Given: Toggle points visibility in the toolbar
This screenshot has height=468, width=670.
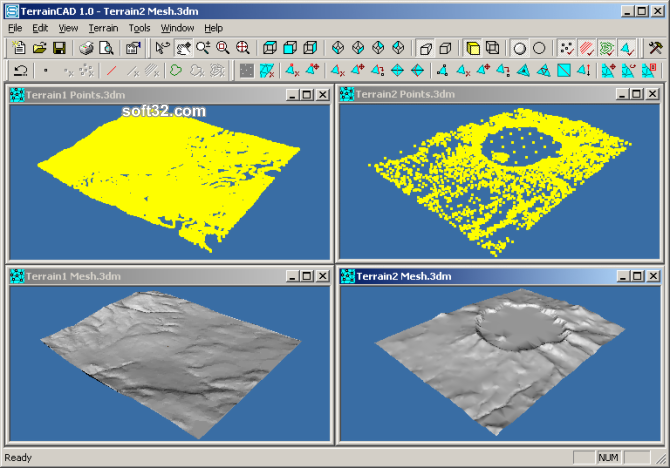Looking at the screenshot, I should point(567,48).
